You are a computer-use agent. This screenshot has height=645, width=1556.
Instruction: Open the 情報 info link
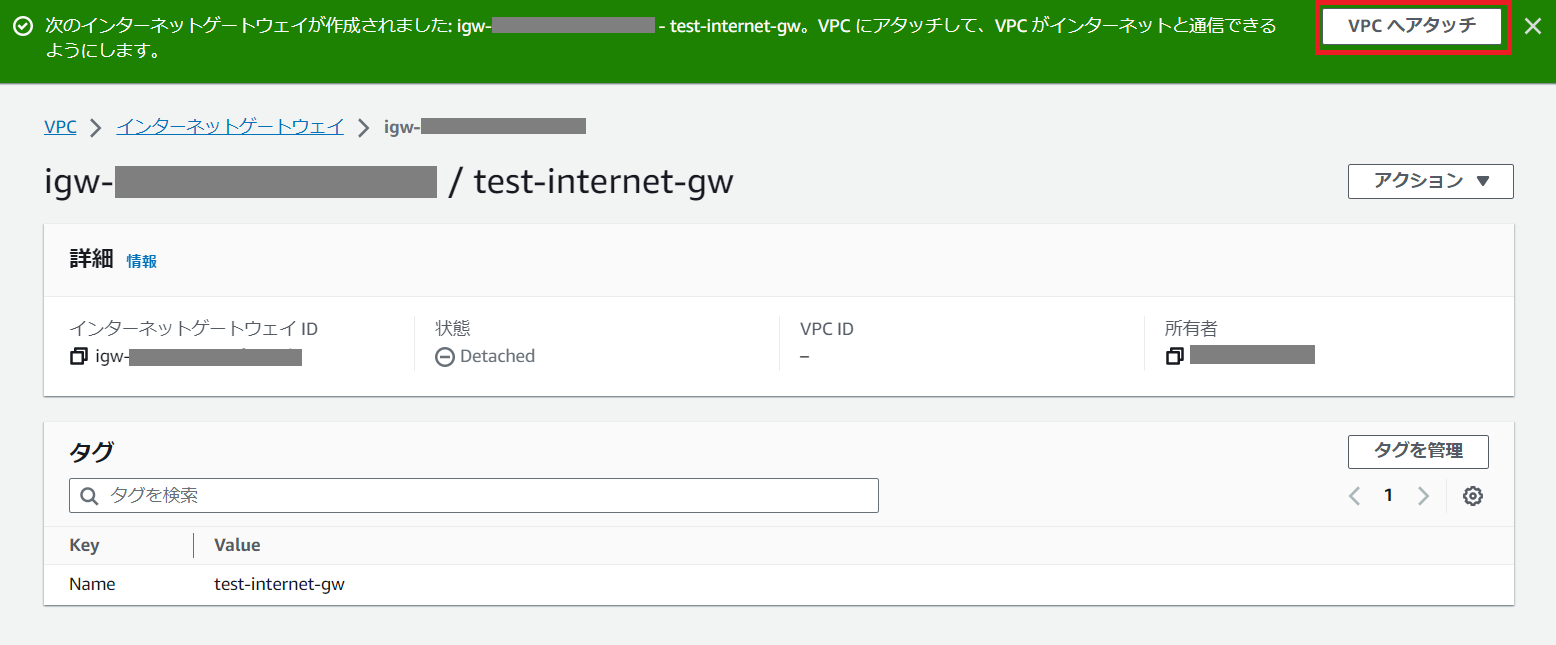[x=141, y=261]
